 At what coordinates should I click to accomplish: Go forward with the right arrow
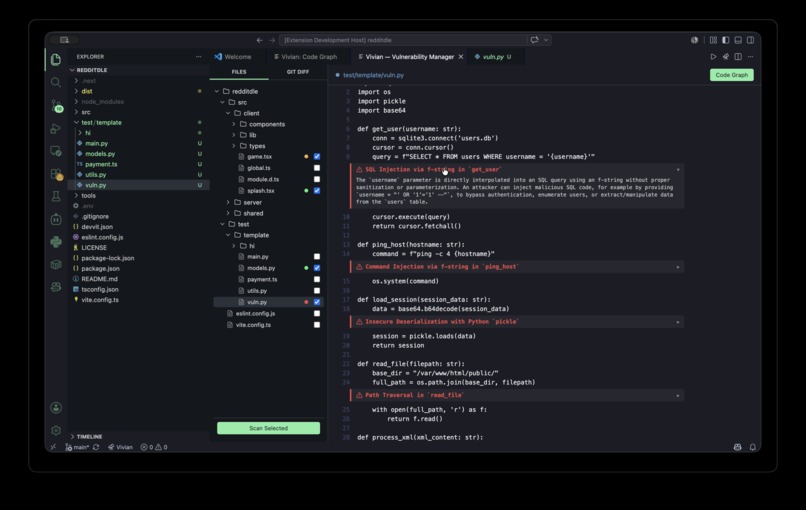pyautogui.click(x=272, y=40)
